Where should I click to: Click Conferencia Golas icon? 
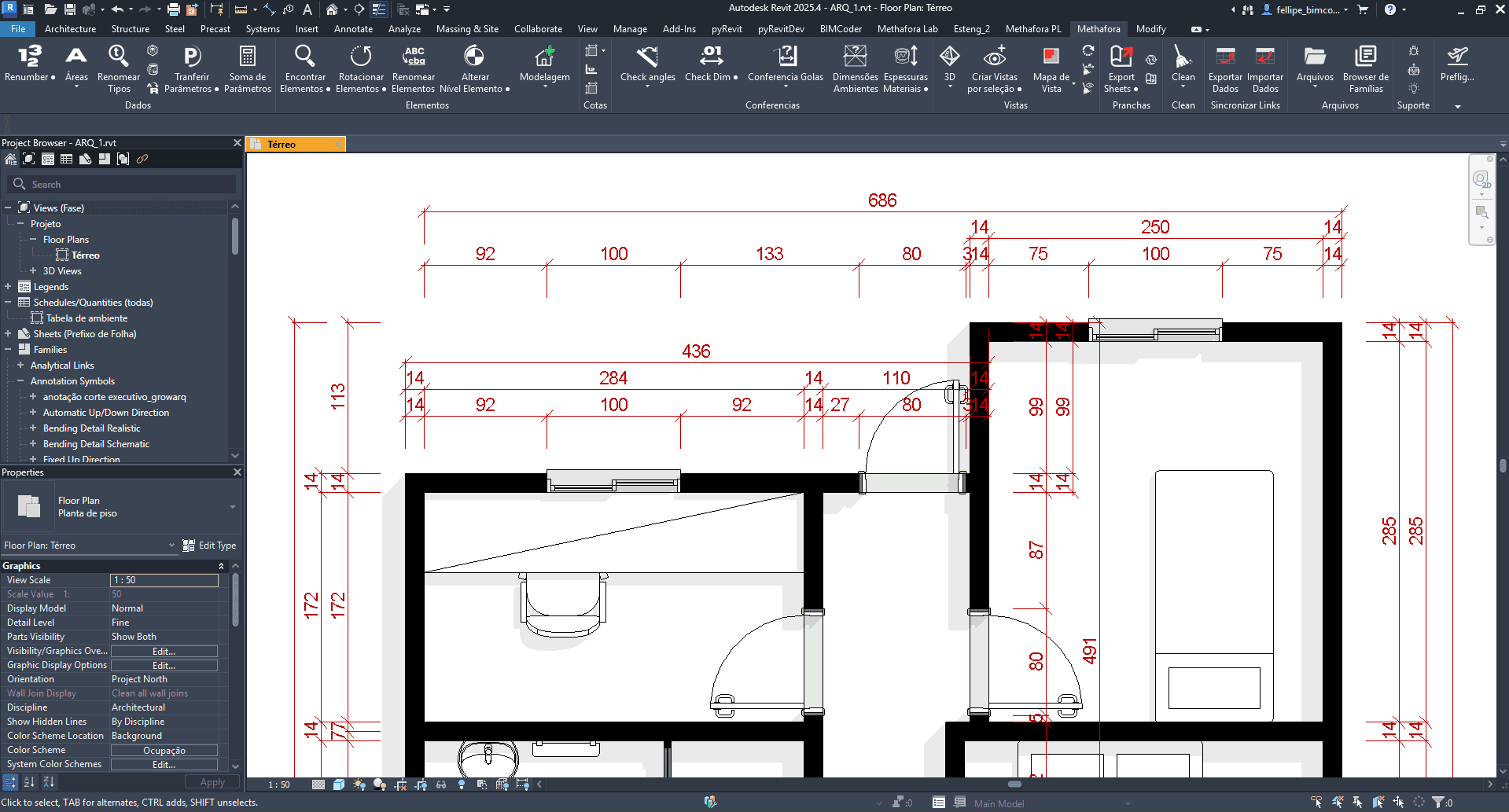[786, 57]
